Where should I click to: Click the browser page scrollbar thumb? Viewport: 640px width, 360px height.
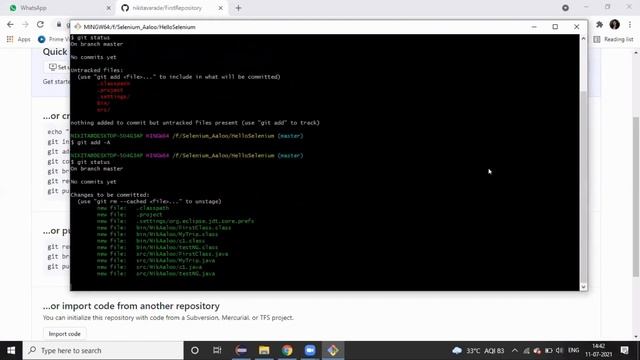636,197
